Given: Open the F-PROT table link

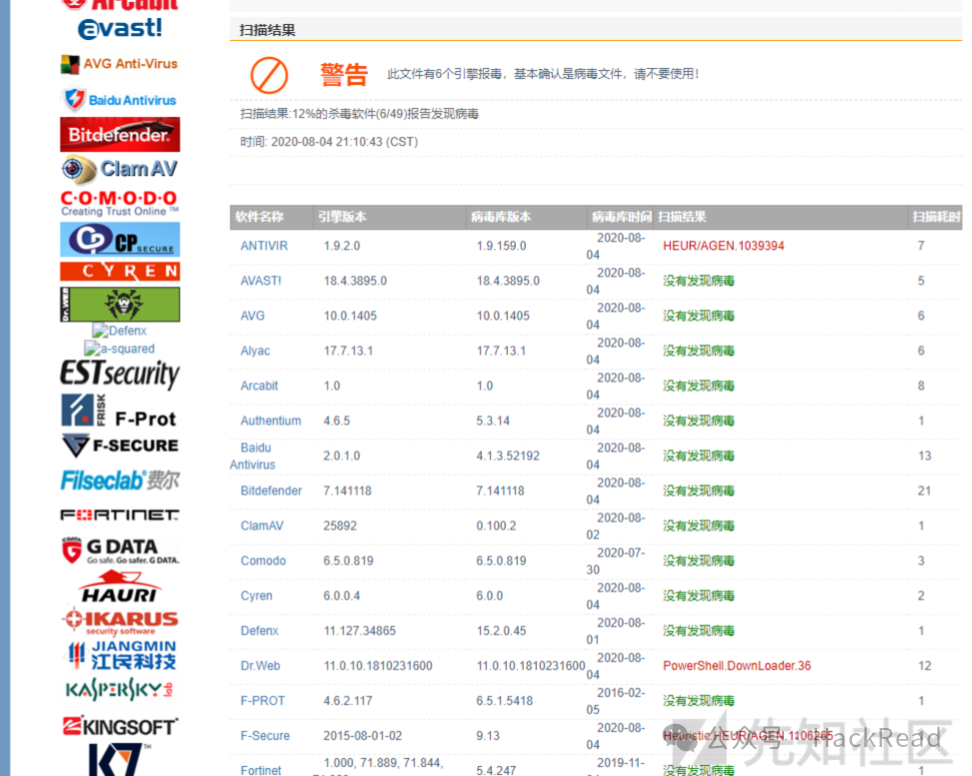Looking at the screenshot, I should [263, 701].
